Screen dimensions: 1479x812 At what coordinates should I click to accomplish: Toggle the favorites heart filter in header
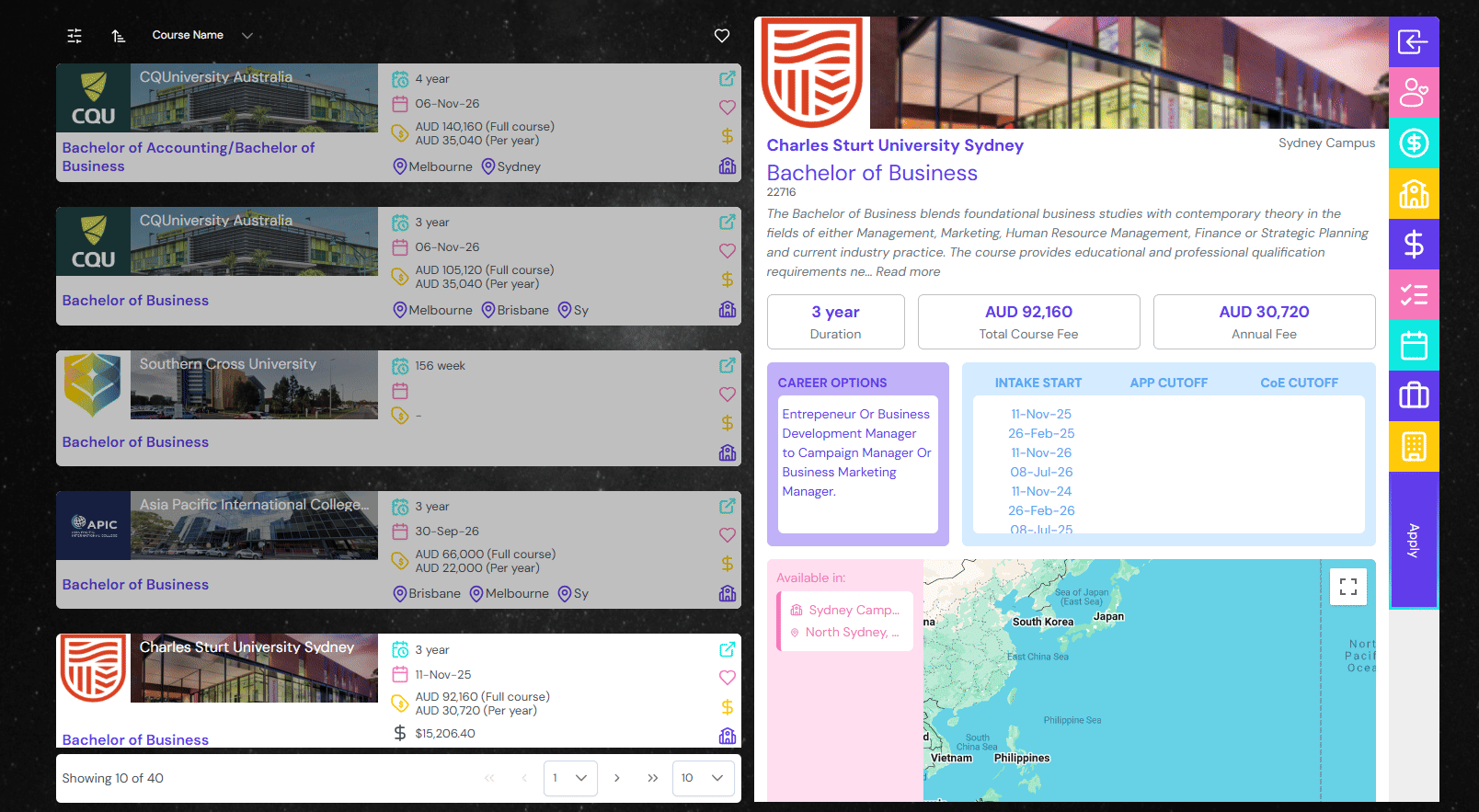[x=722, y=36]
